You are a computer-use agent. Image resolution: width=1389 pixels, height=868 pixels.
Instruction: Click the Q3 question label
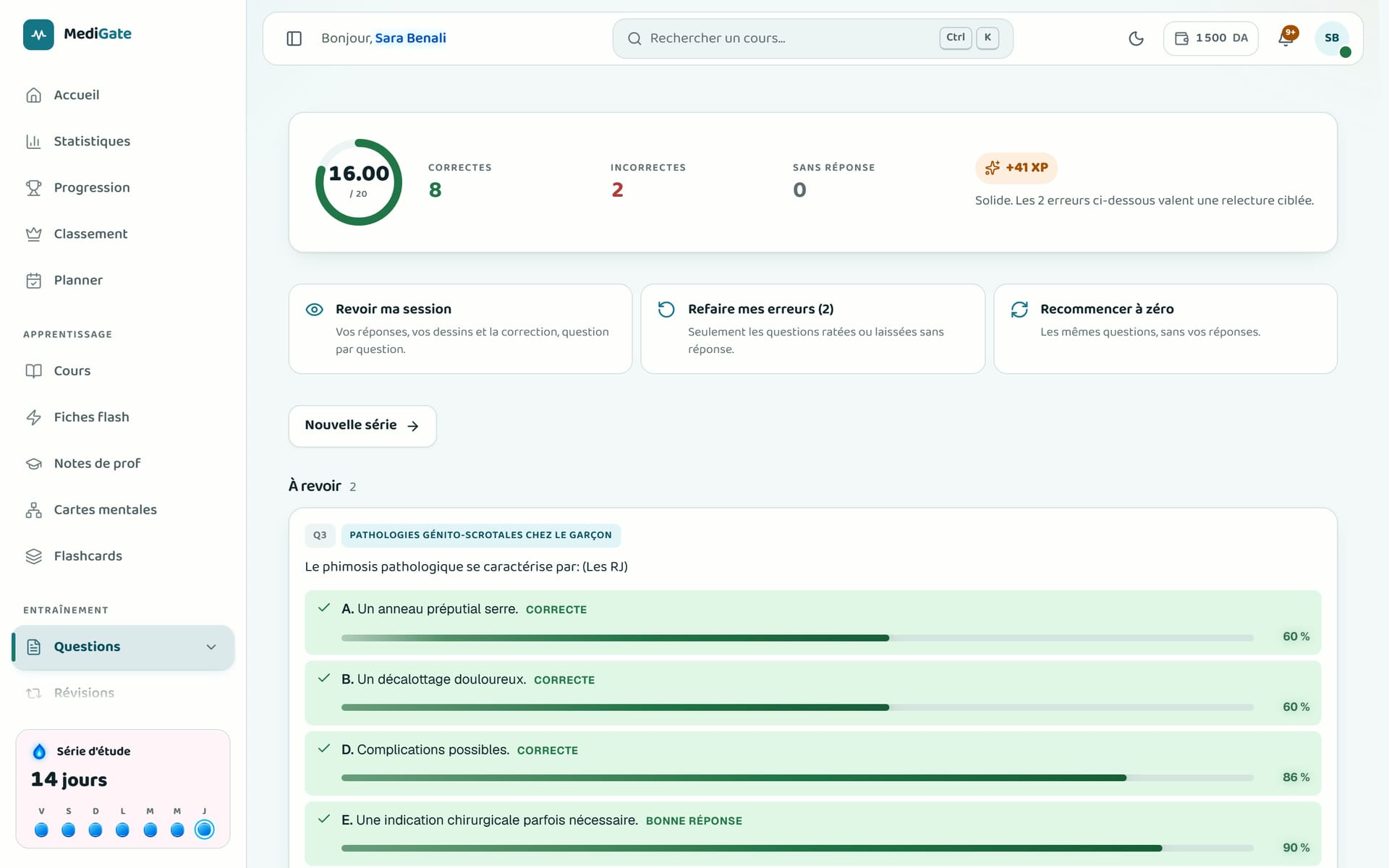(320, 535)
